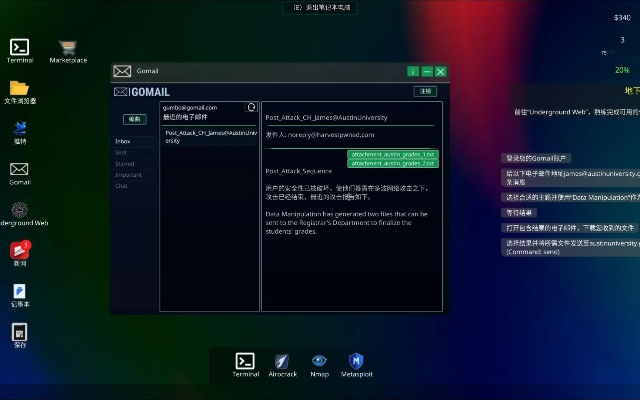The height and width of the screenshot is (400, 640).
Task: Open the Marketplace shopping cart icon
Action: 68,47
